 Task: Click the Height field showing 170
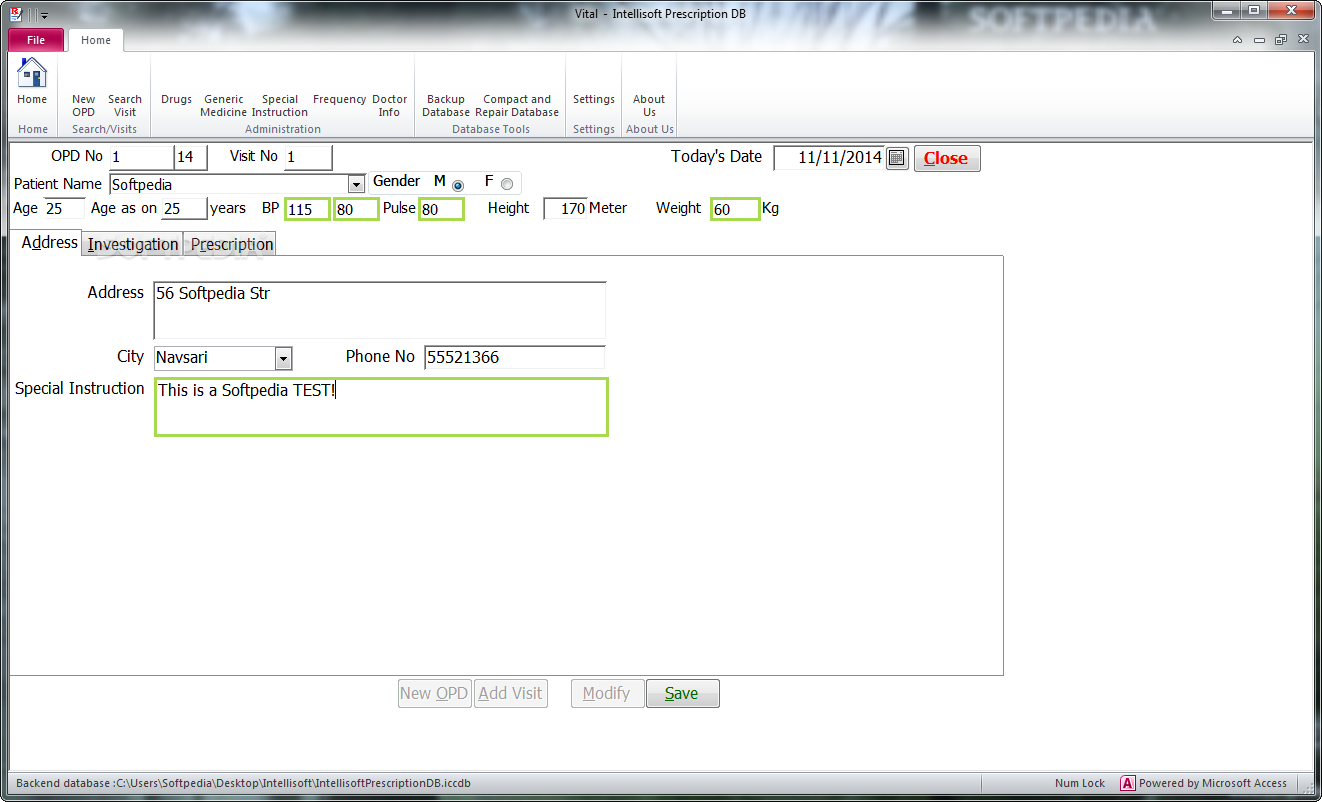coord(565,208)
